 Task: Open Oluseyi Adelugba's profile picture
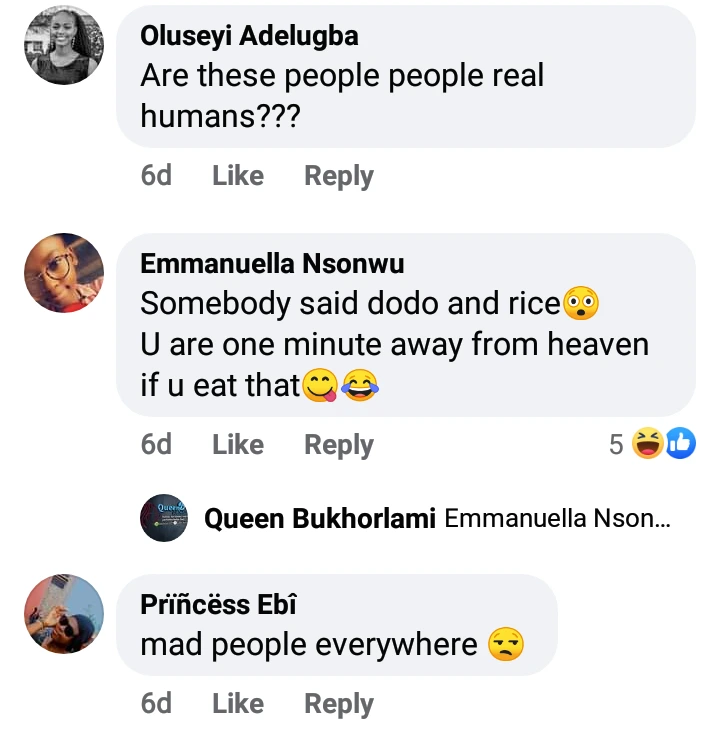[64, 46]
